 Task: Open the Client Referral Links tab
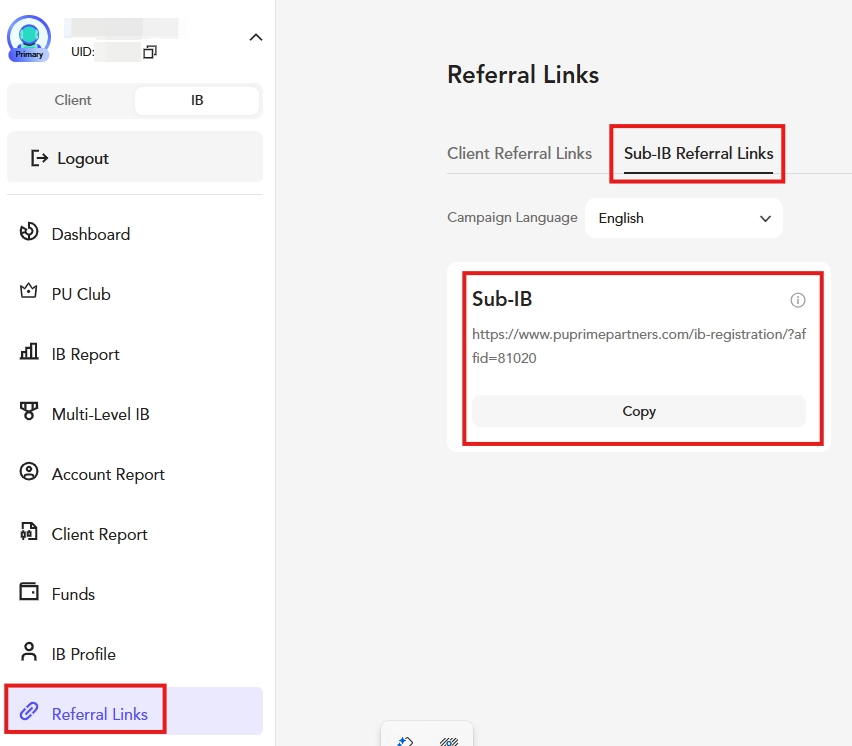point(519,153)
